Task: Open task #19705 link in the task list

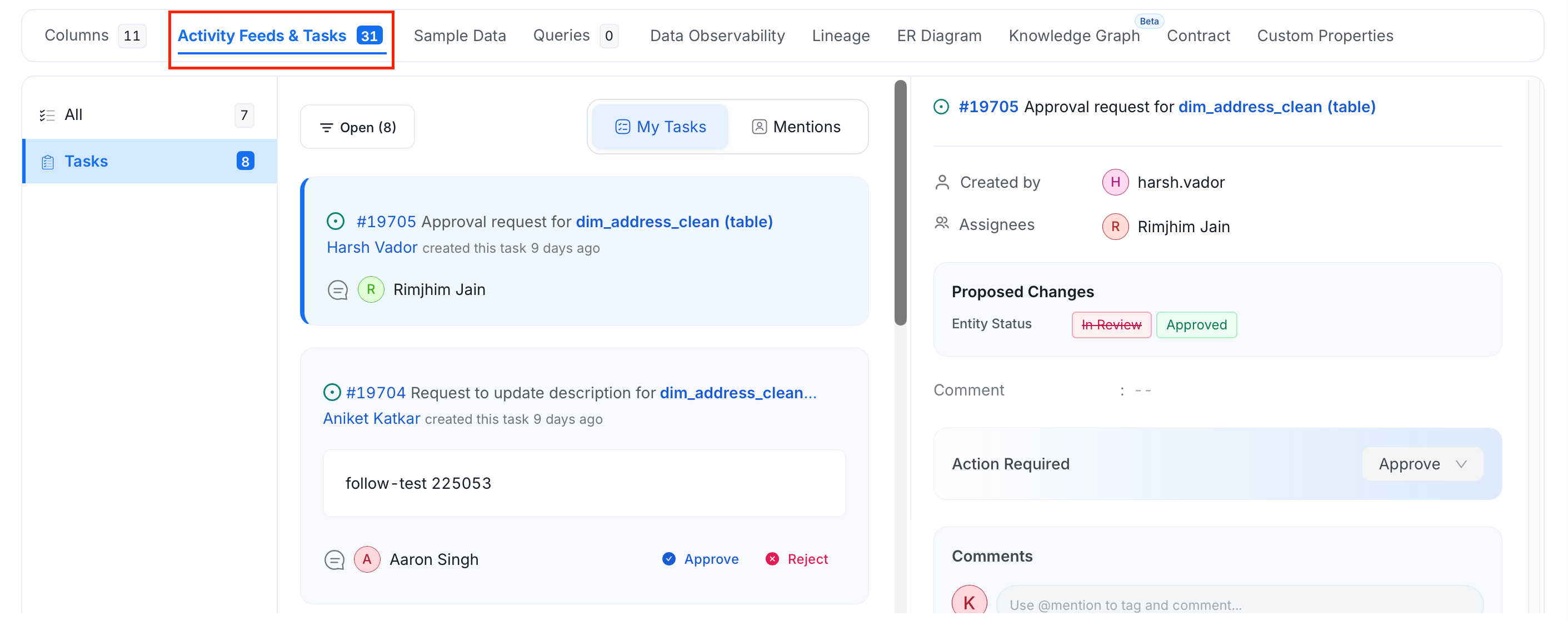Action: coord(386,222)
